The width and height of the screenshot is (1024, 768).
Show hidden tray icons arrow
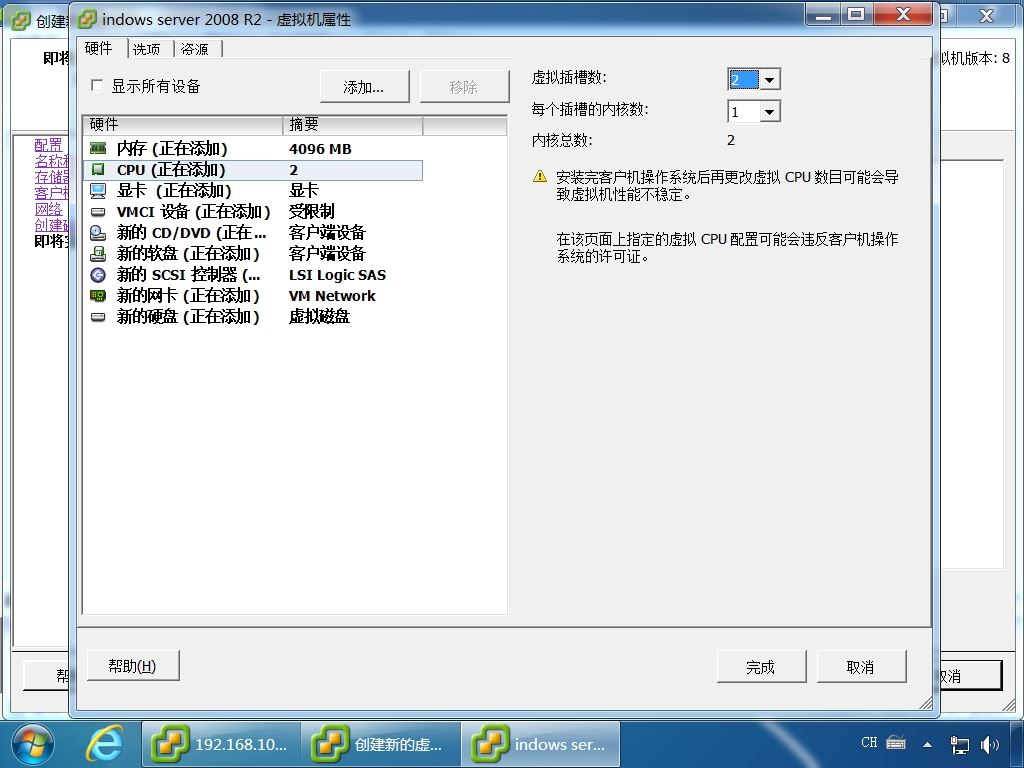(x=927, y=744)
